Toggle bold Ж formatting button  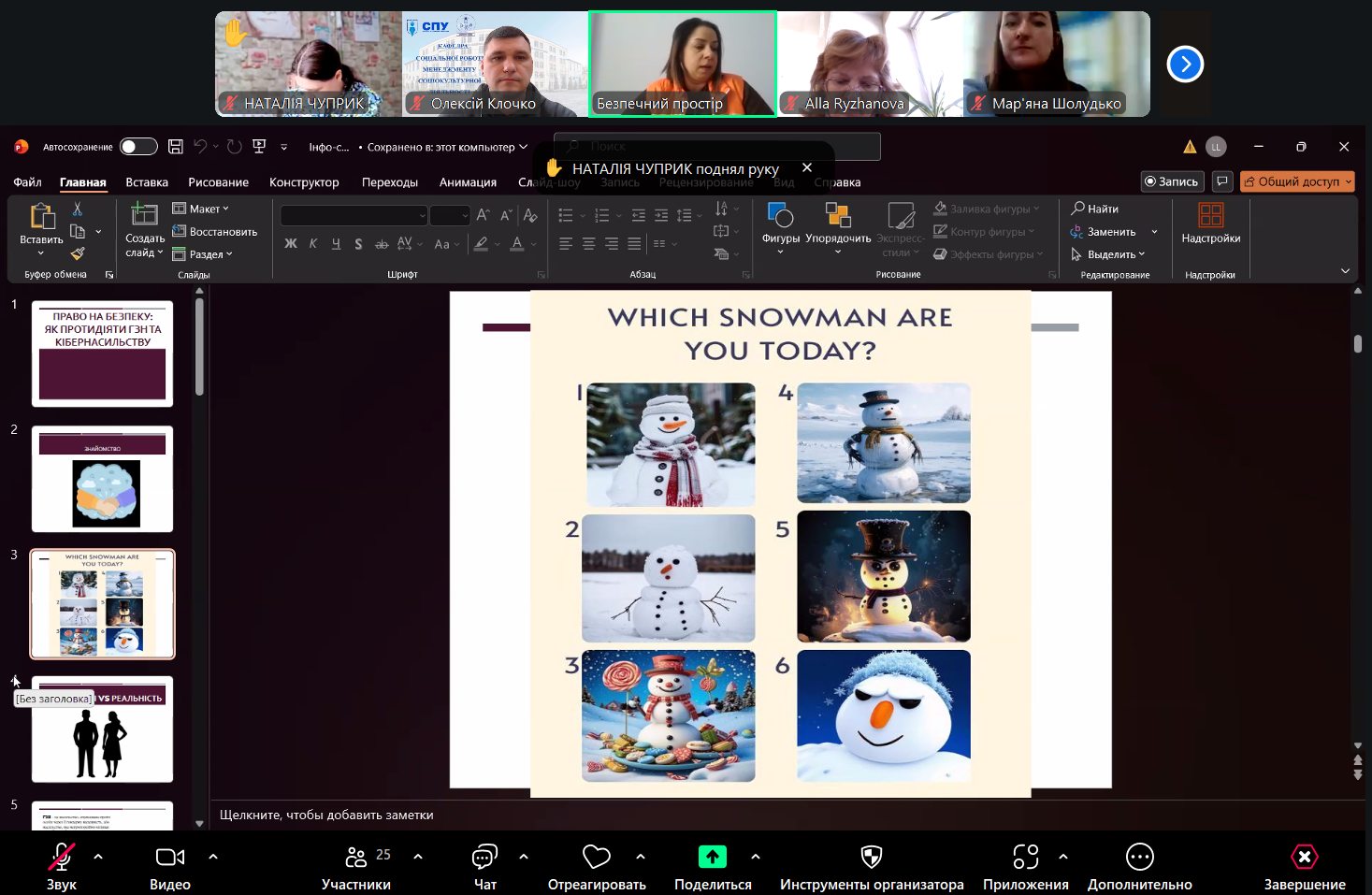tap(291, 244)
